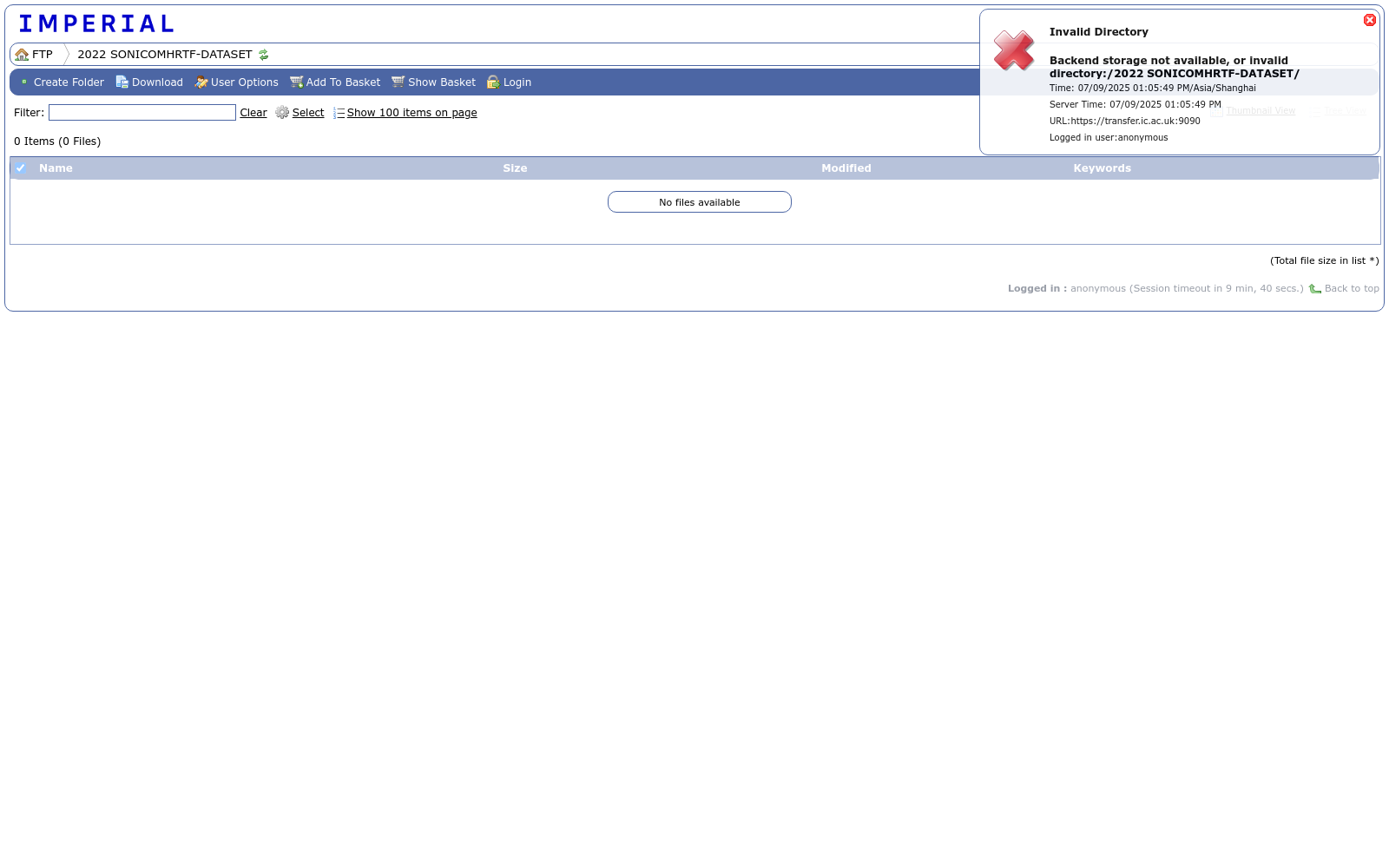This screenshot has height=868, width=1389.
Task: Click the Create Folder toolbar item
Action: pos(62,82)
